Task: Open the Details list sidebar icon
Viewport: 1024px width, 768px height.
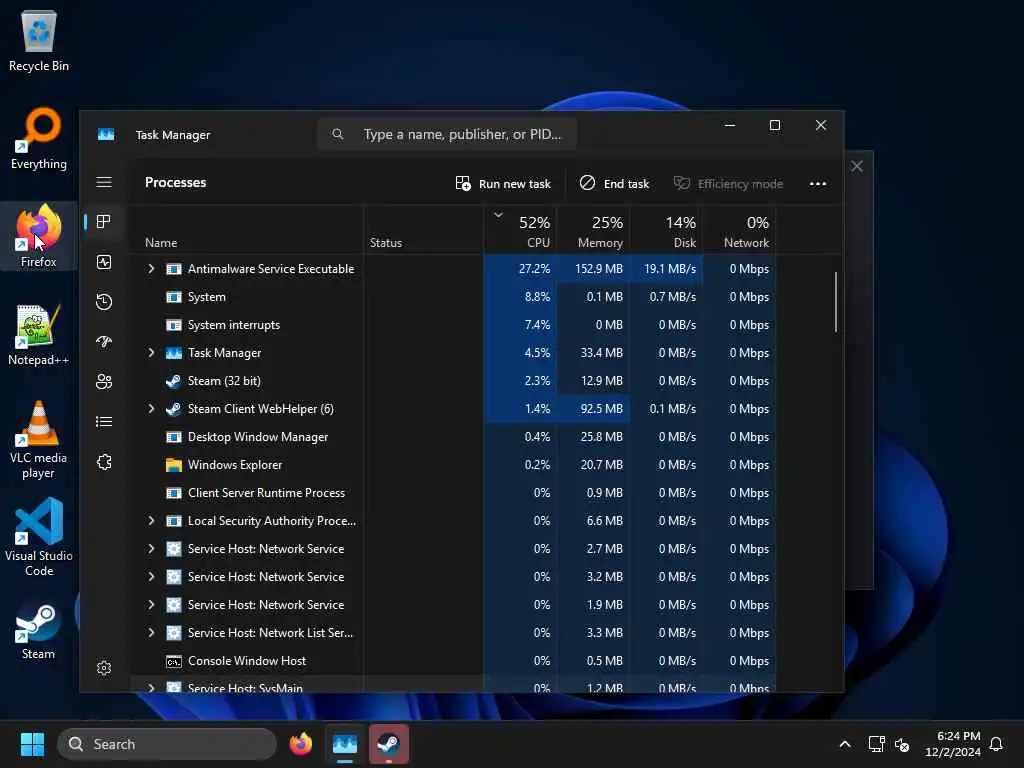Action: pyautogui.click(x=104, y=422)
